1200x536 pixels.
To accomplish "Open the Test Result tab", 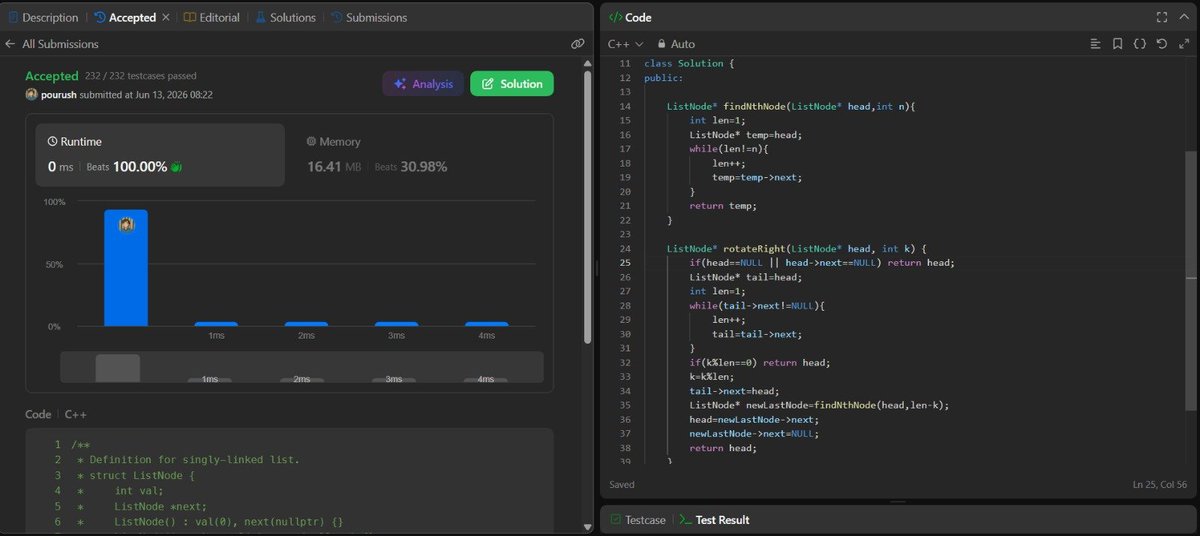I will (714, 520).
